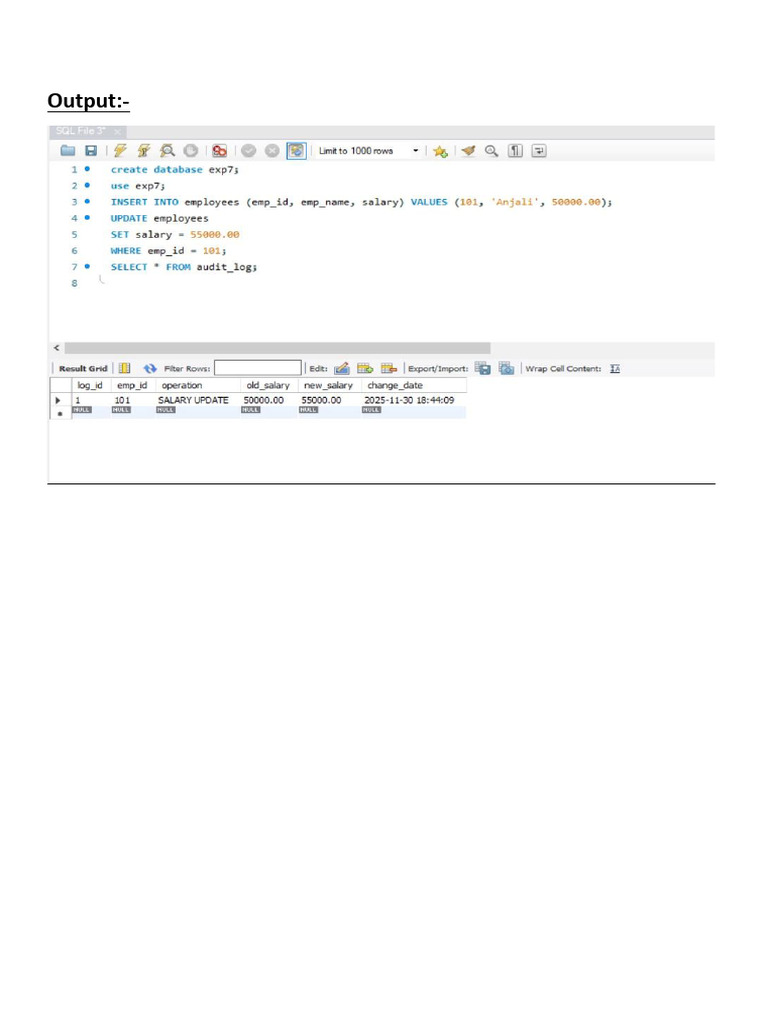
Task: Toggle auto-commit mode
Action: [x=296, y=151]
